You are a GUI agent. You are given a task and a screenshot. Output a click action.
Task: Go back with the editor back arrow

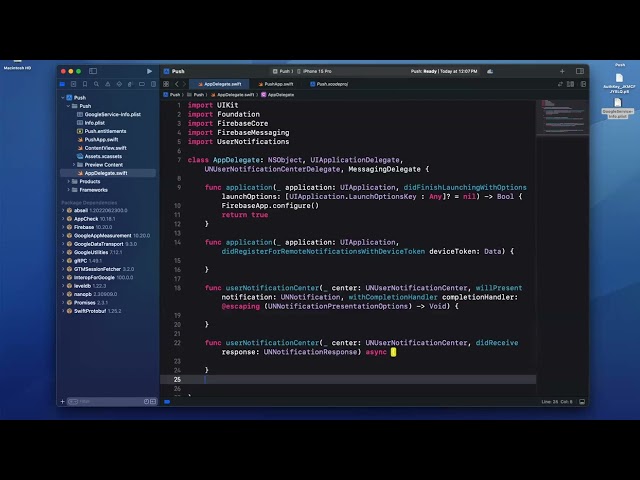point(177,84)
